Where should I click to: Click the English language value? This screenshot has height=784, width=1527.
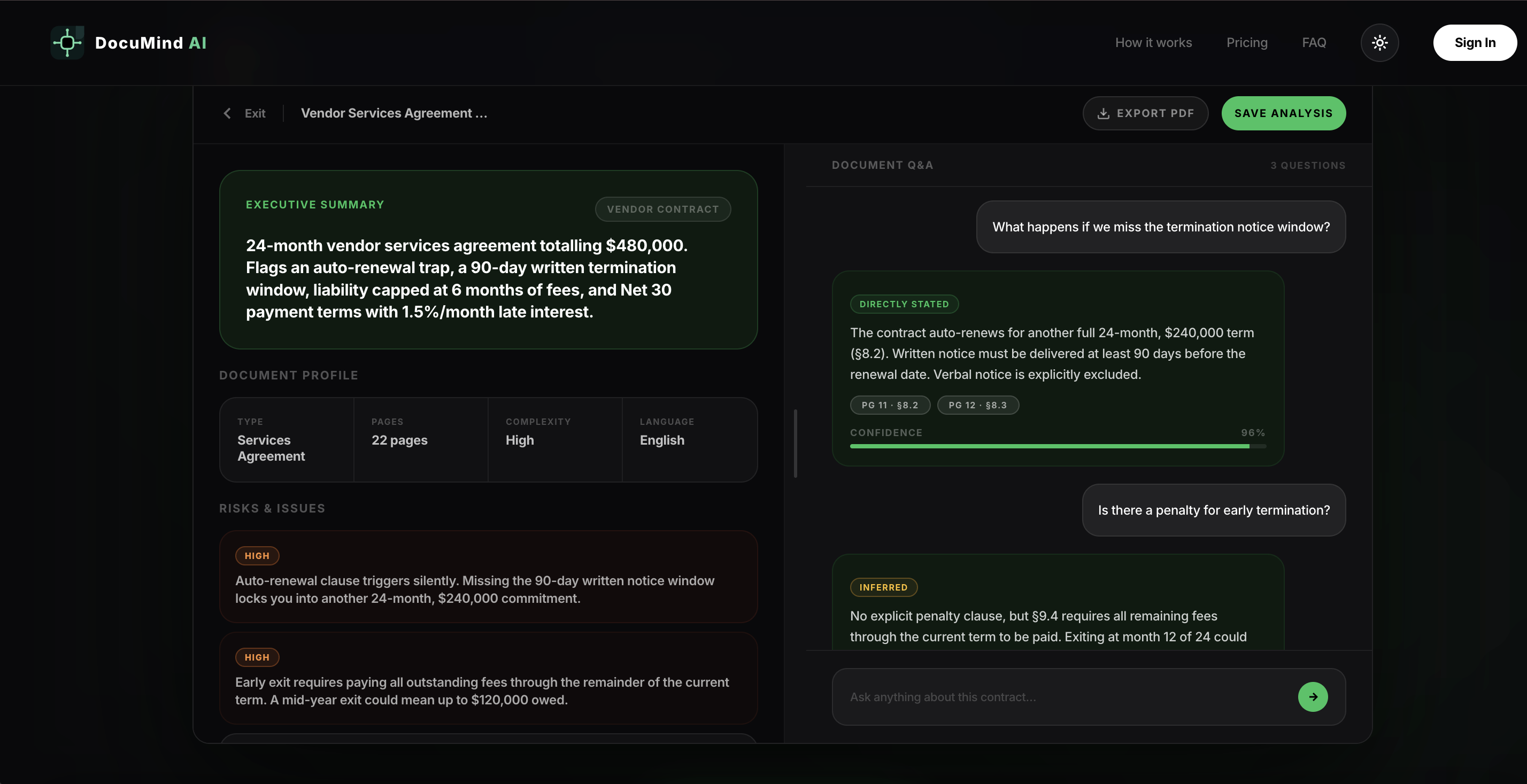(661, 440)
